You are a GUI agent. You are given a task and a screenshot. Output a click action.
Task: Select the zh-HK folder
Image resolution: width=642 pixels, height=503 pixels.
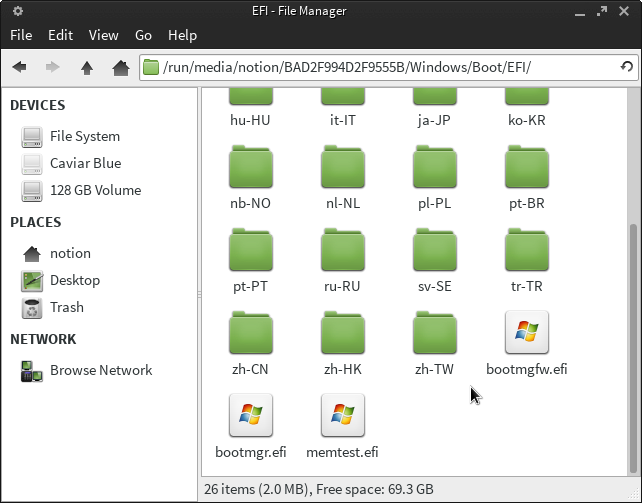click(343, 332)
